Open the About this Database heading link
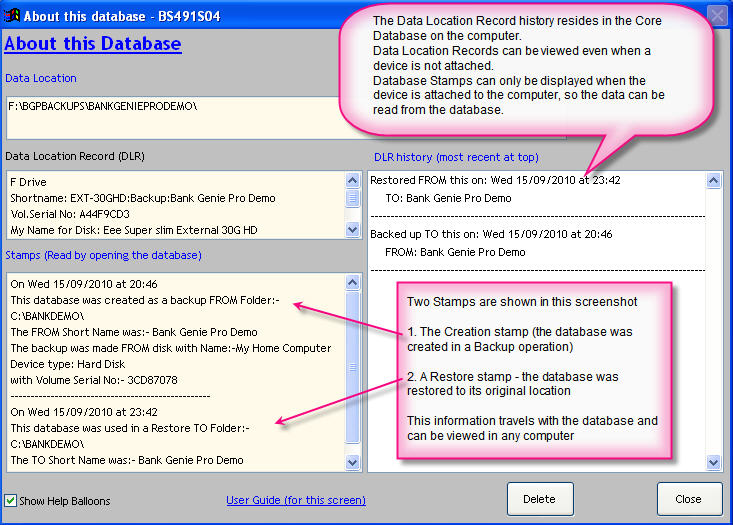Image resolution: width=733 pixels, height=525 pixels. [93, 43]
